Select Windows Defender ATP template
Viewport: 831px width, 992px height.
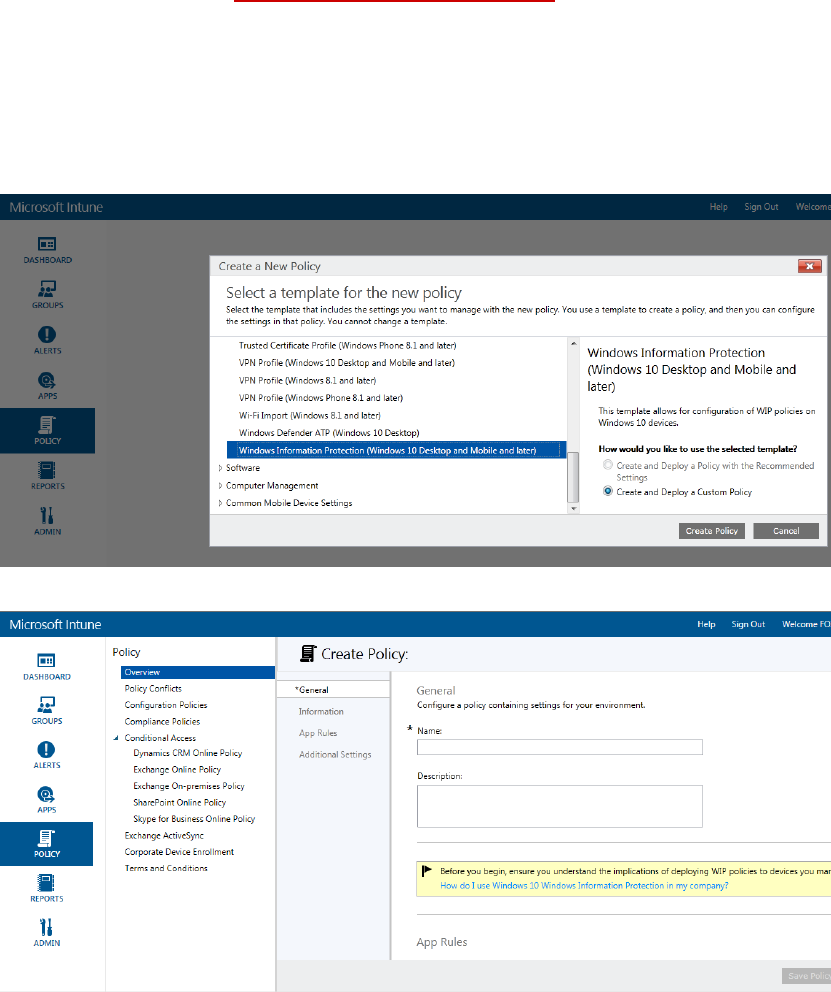[x=329, y=433]
